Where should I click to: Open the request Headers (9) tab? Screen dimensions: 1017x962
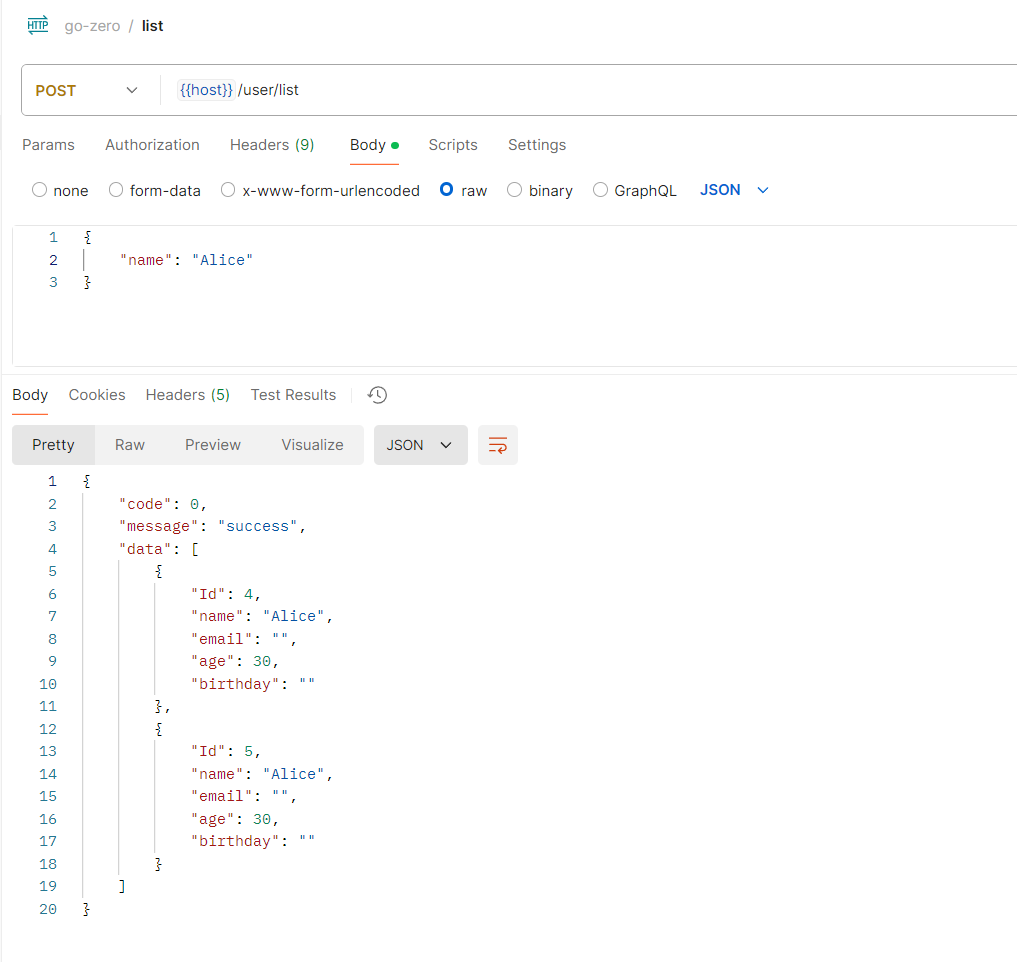tap(272, 145)
